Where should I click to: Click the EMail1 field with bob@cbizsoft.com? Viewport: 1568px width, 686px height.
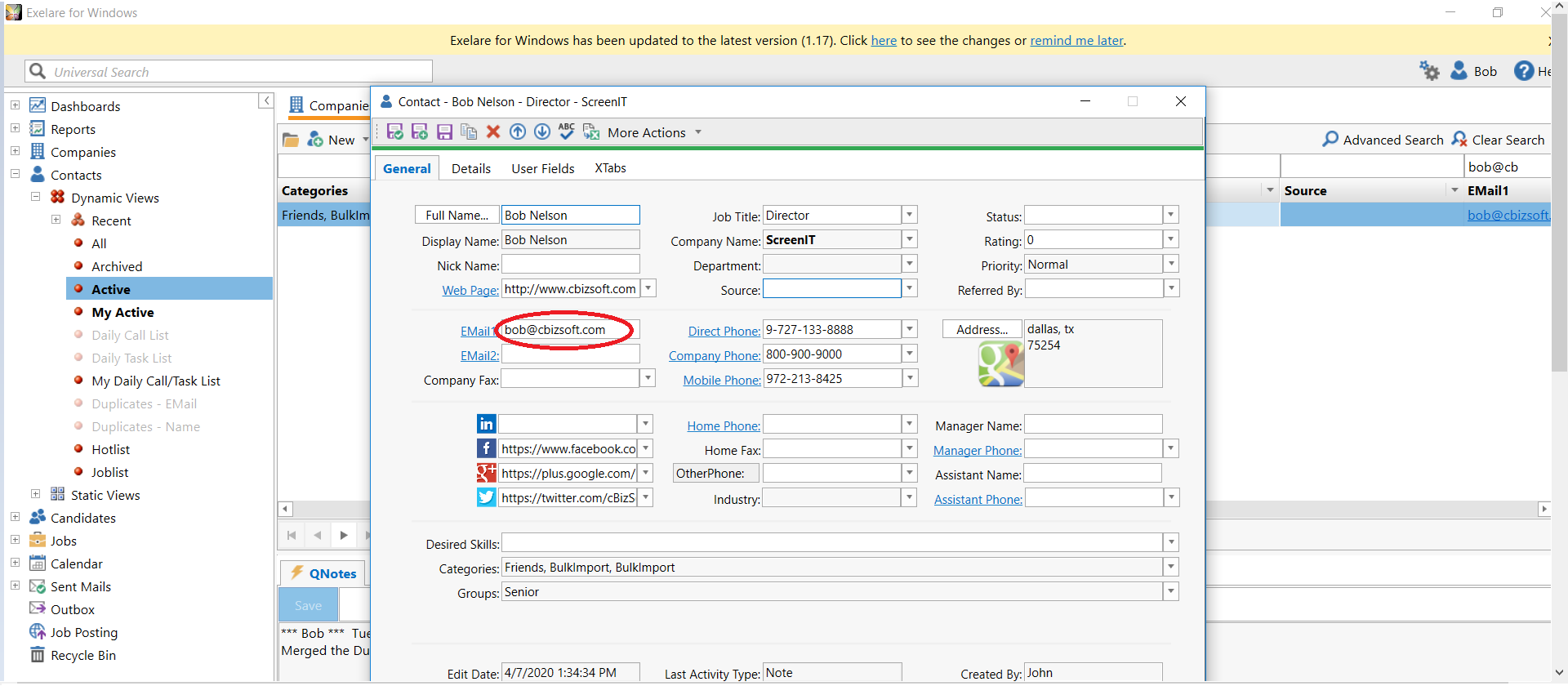570,330
